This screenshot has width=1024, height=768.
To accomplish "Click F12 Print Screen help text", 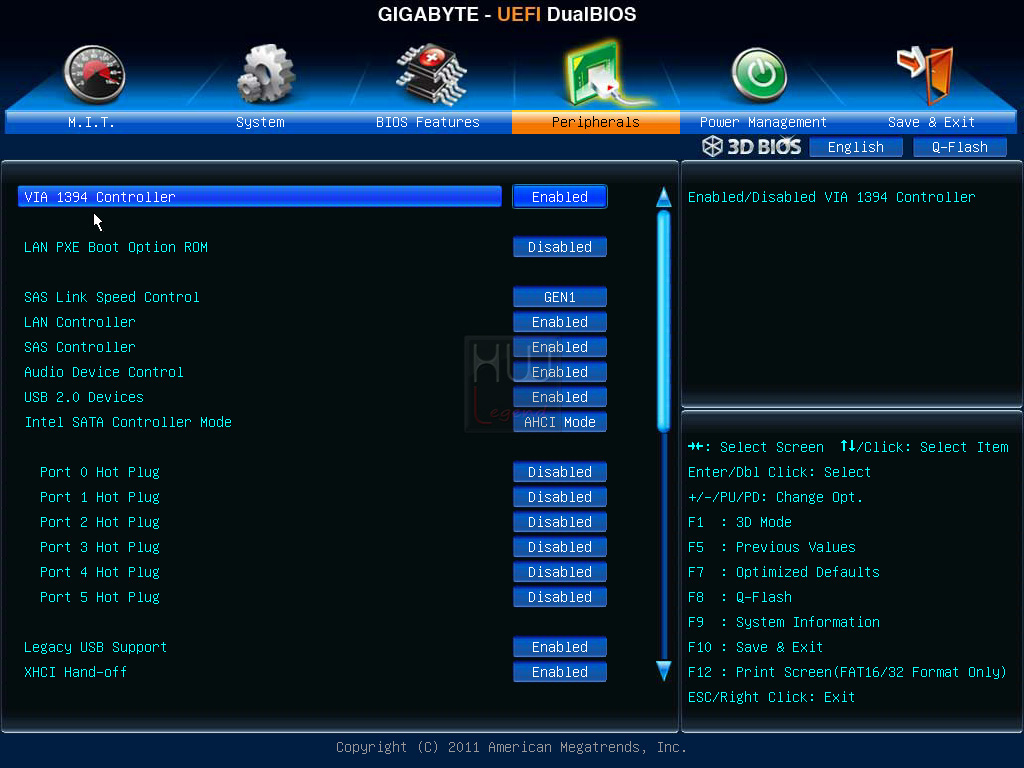I will (847, 672).
